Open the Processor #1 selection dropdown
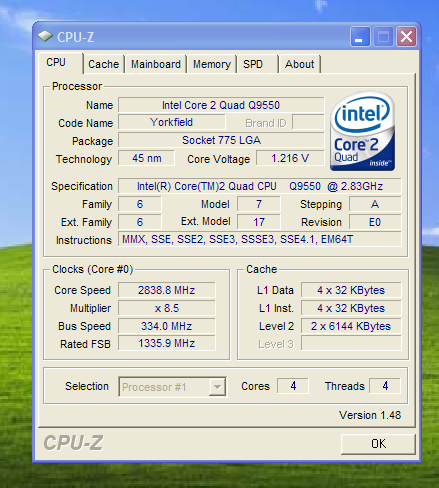The width and height of the screenshot is (439, 488). pos(172,387)
